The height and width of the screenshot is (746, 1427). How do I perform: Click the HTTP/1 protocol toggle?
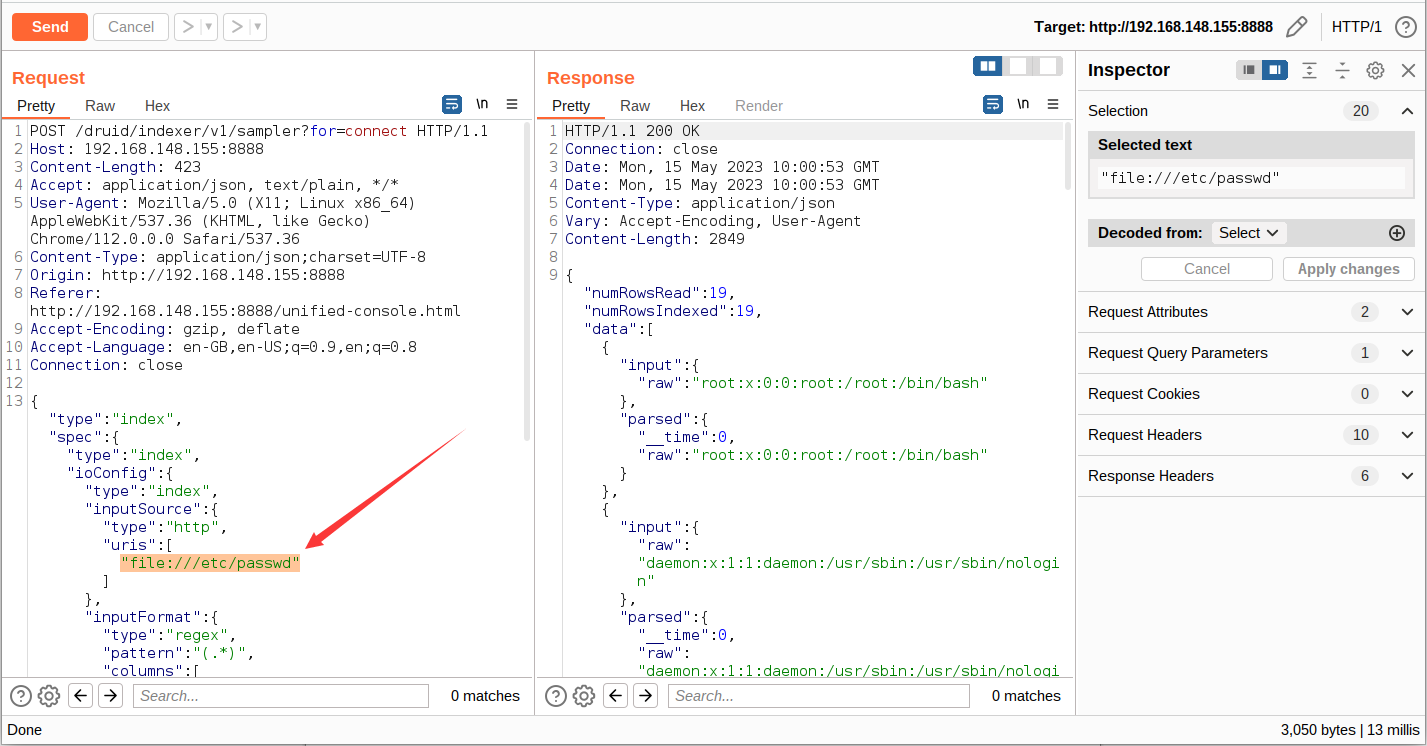(1357, 27)
